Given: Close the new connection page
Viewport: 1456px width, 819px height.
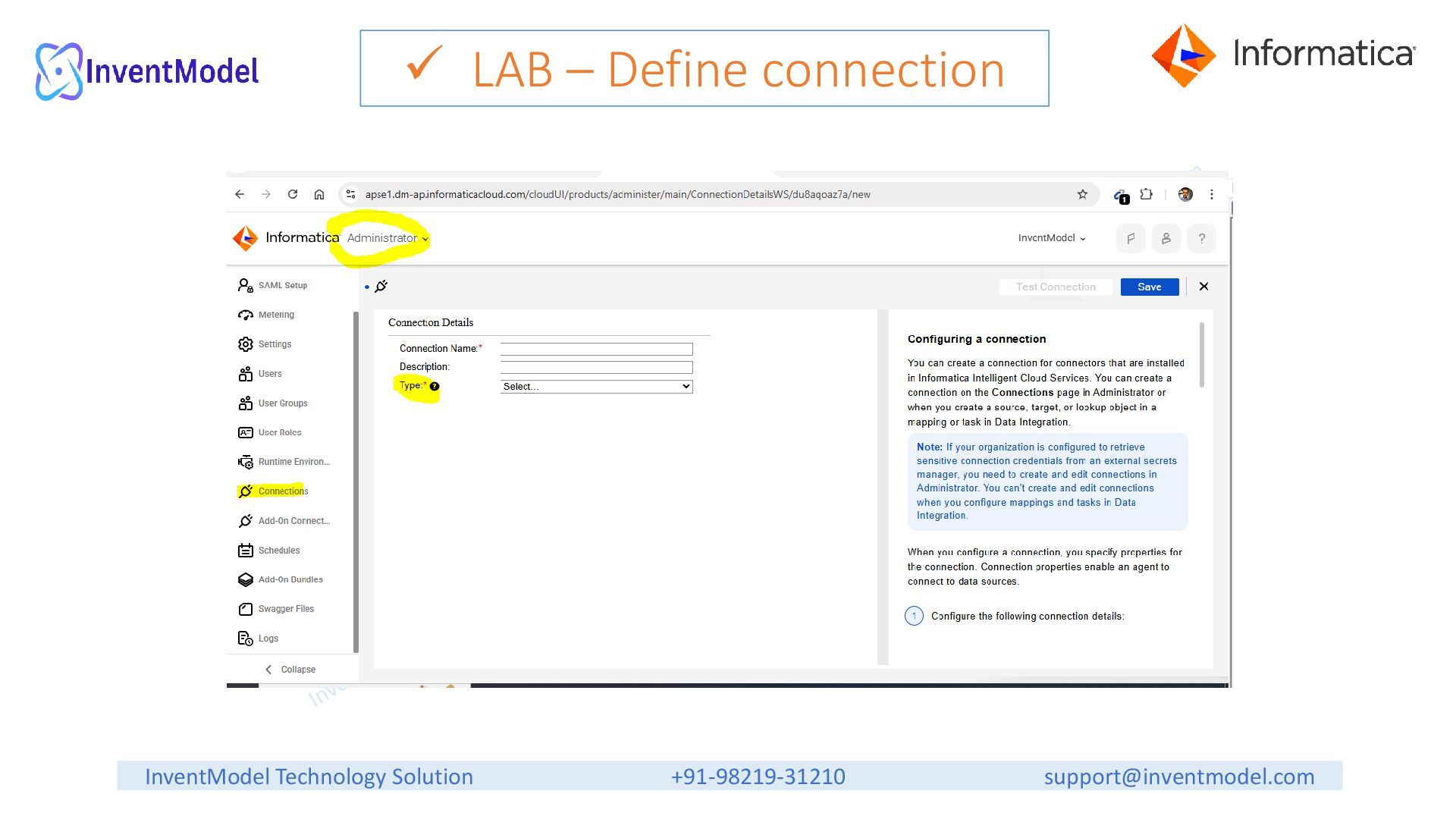Looking at the screenshot, I should [1203, 287].
